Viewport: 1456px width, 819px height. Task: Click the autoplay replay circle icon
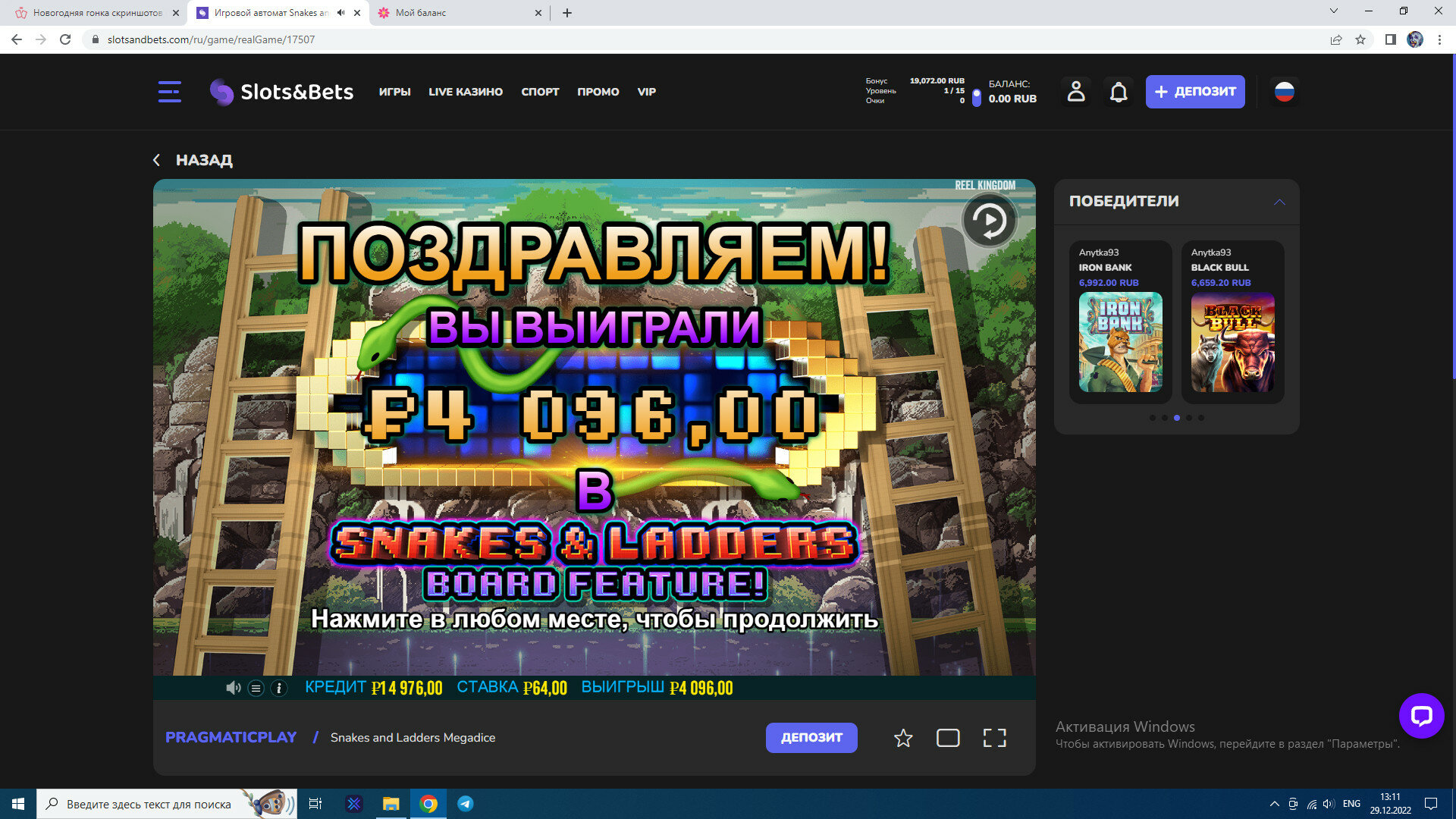click(989, 221)
